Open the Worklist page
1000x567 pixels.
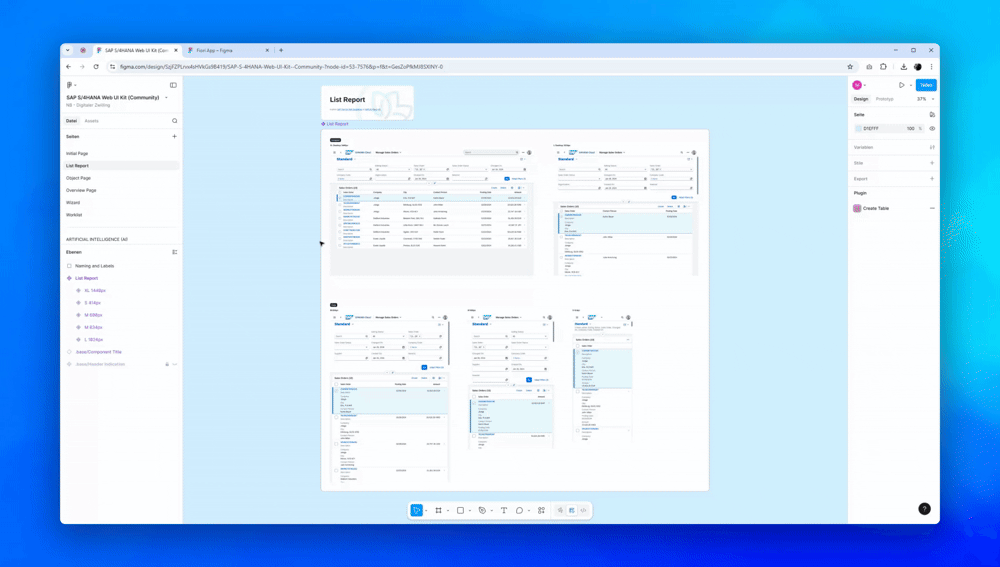[x=74, y=215]
